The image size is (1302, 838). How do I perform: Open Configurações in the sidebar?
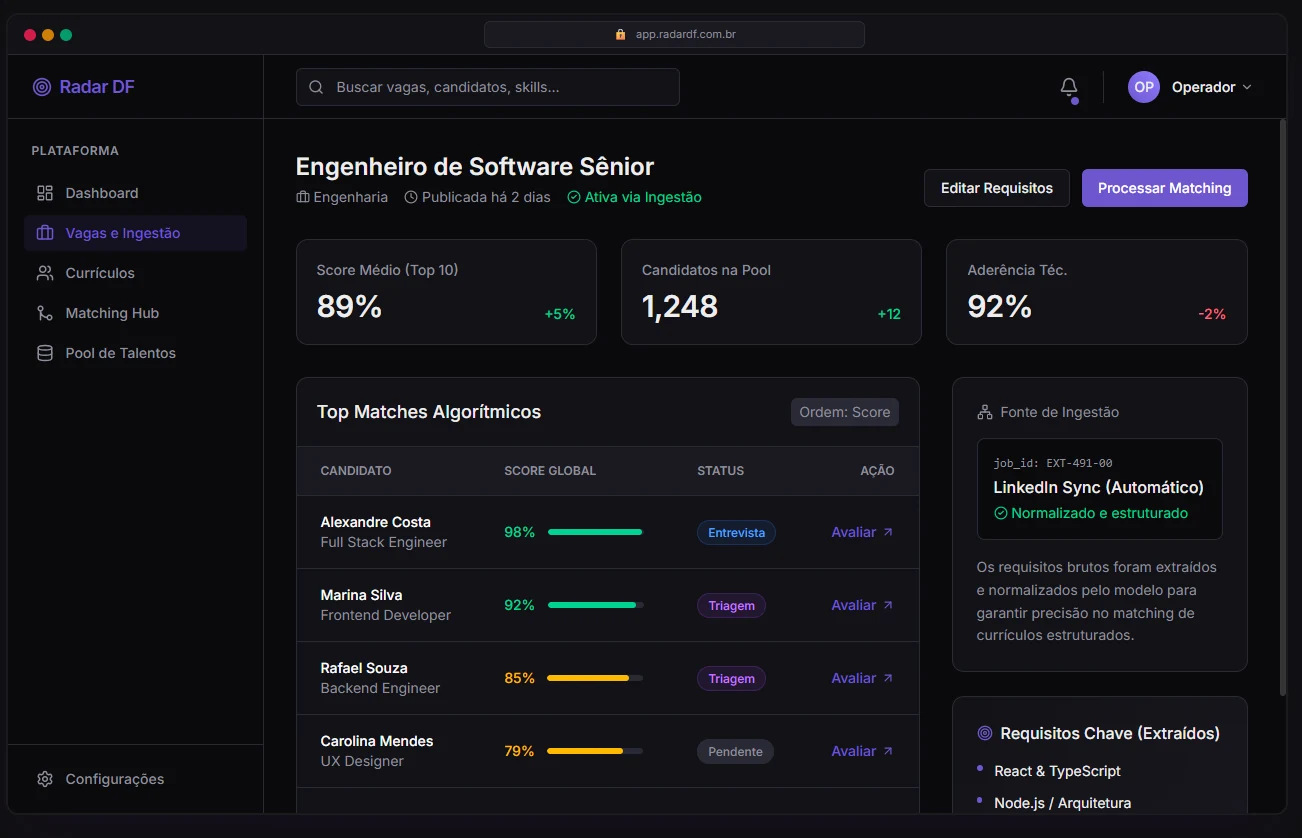[x=136, y=779]
